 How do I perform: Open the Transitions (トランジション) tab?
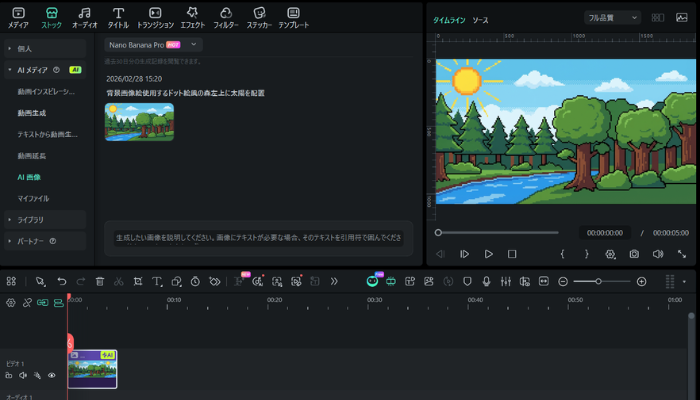tap(155, 16)
